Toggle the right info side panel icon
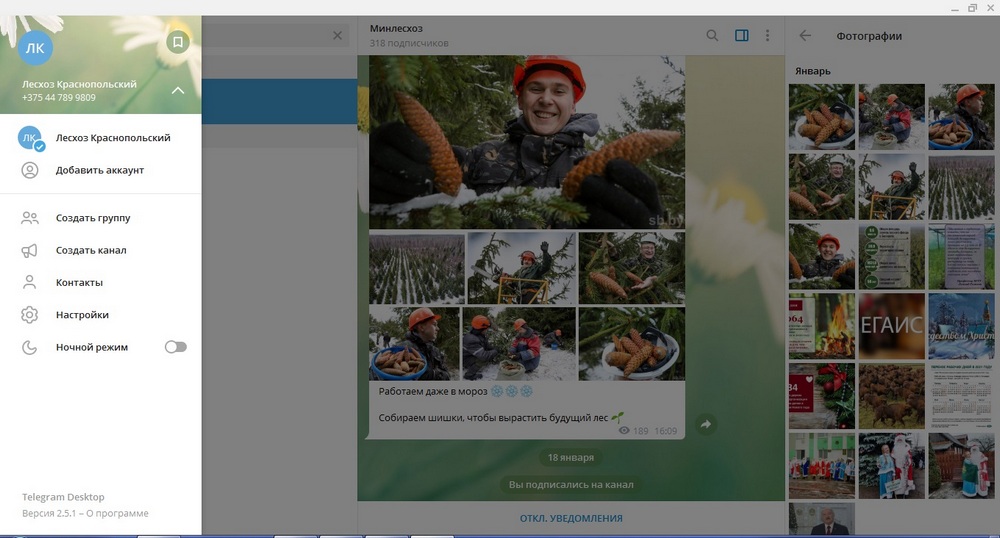The image size is (1000, 538). click(x=741, y=36)
